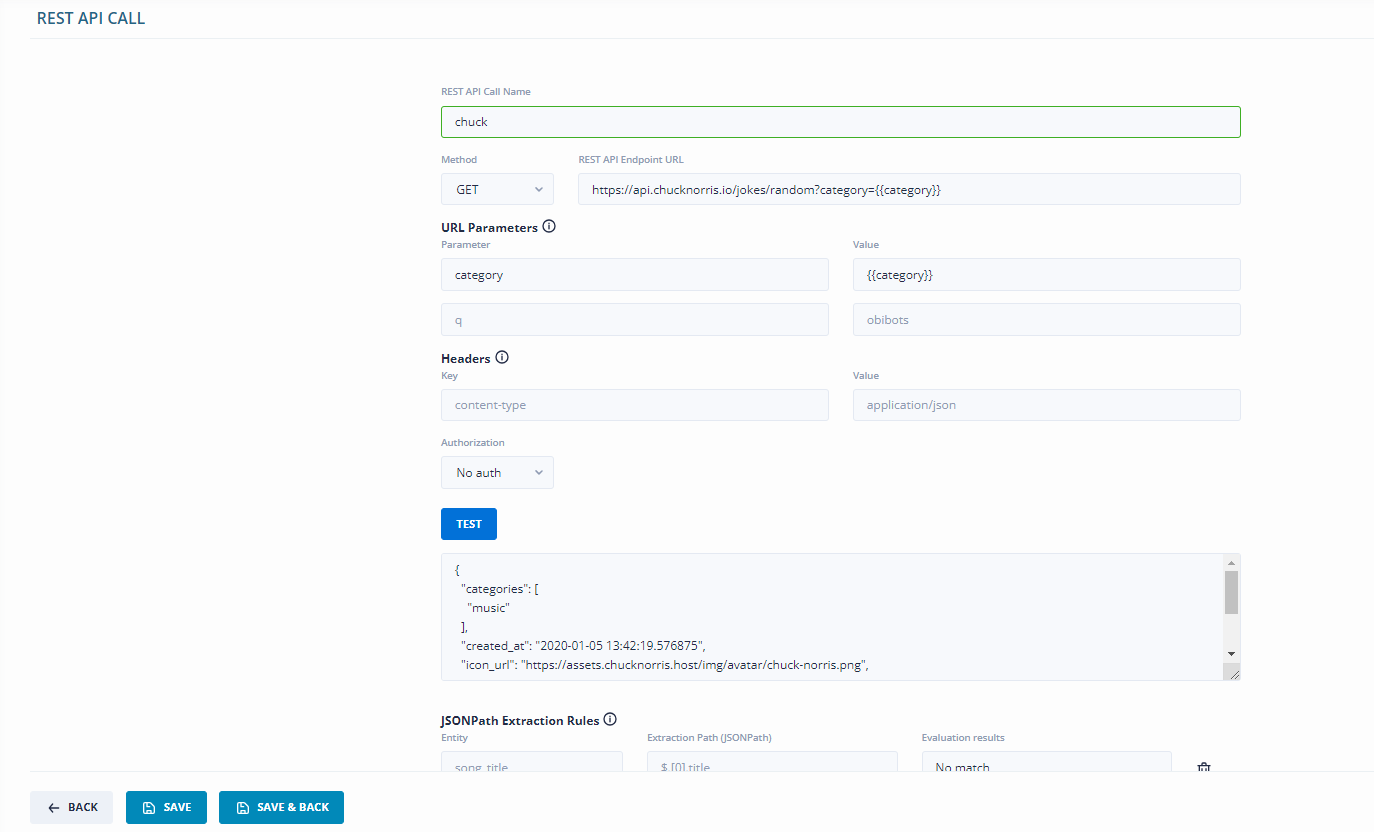
Task: Click the Headers info icon
Action: point(502,357)
